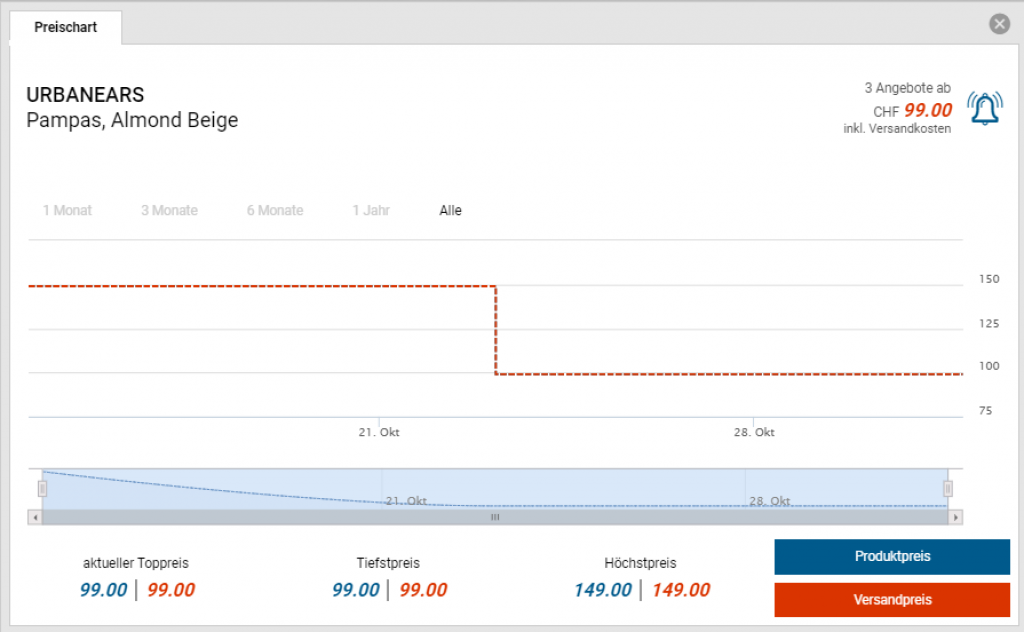The width and height of the screenshot is (1024, 632).
Task: Click the right range navigator handle
Action: coord(948,489)
